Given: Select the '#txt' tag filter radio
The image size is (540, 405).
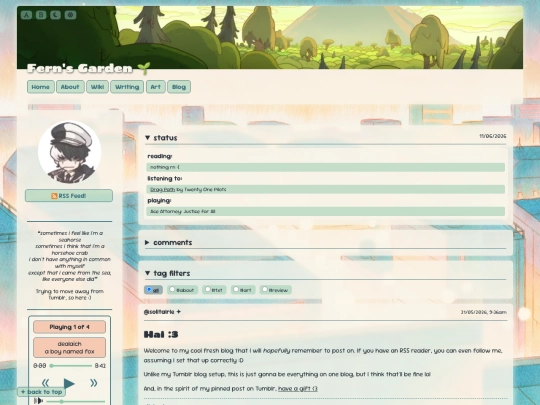Looking at the screenshot, I should (208, 290).
